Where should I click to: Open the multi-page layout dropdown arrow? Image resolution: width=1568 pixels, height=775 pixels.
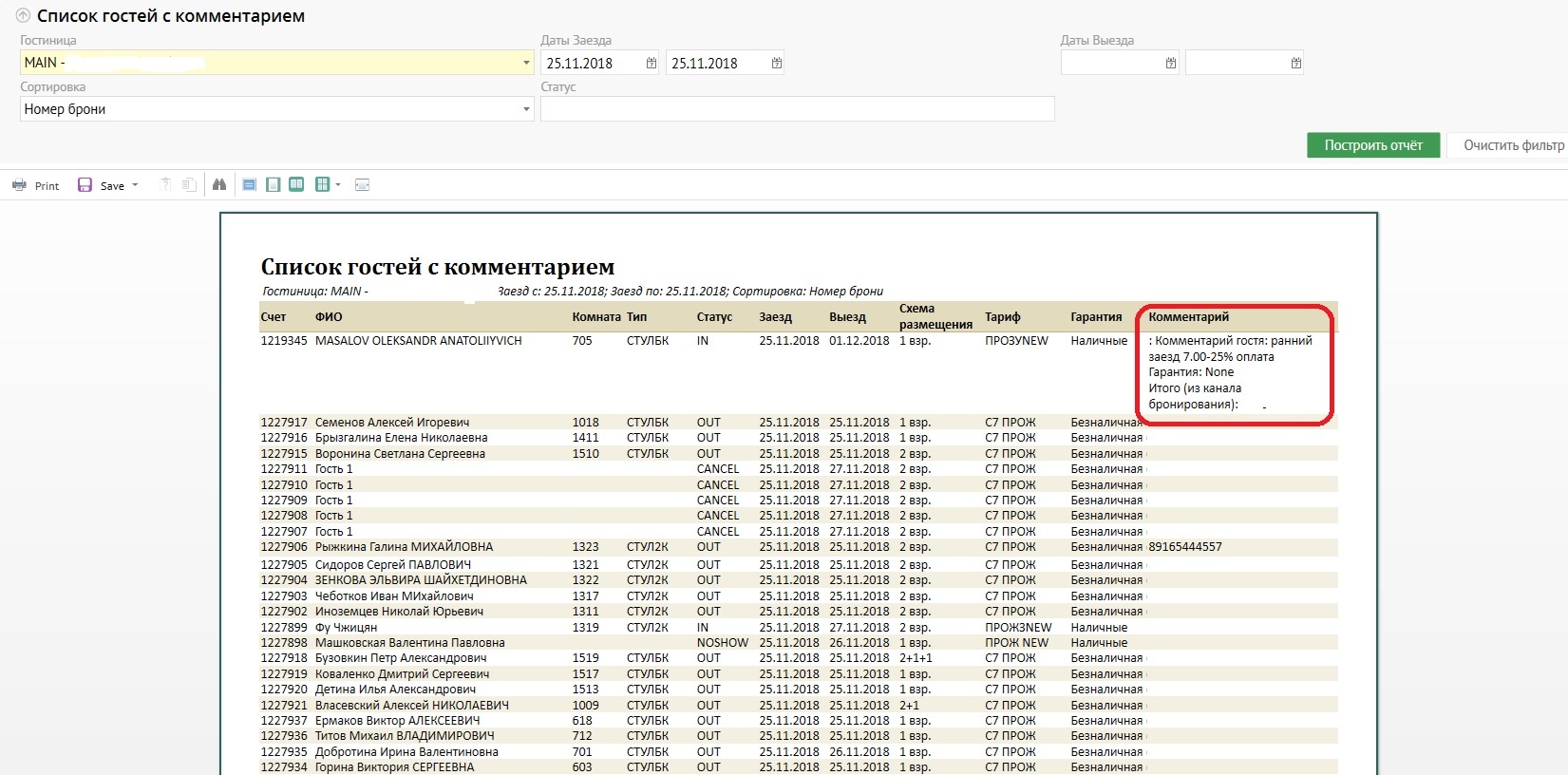pyautogui.click(x=337, y=185)
